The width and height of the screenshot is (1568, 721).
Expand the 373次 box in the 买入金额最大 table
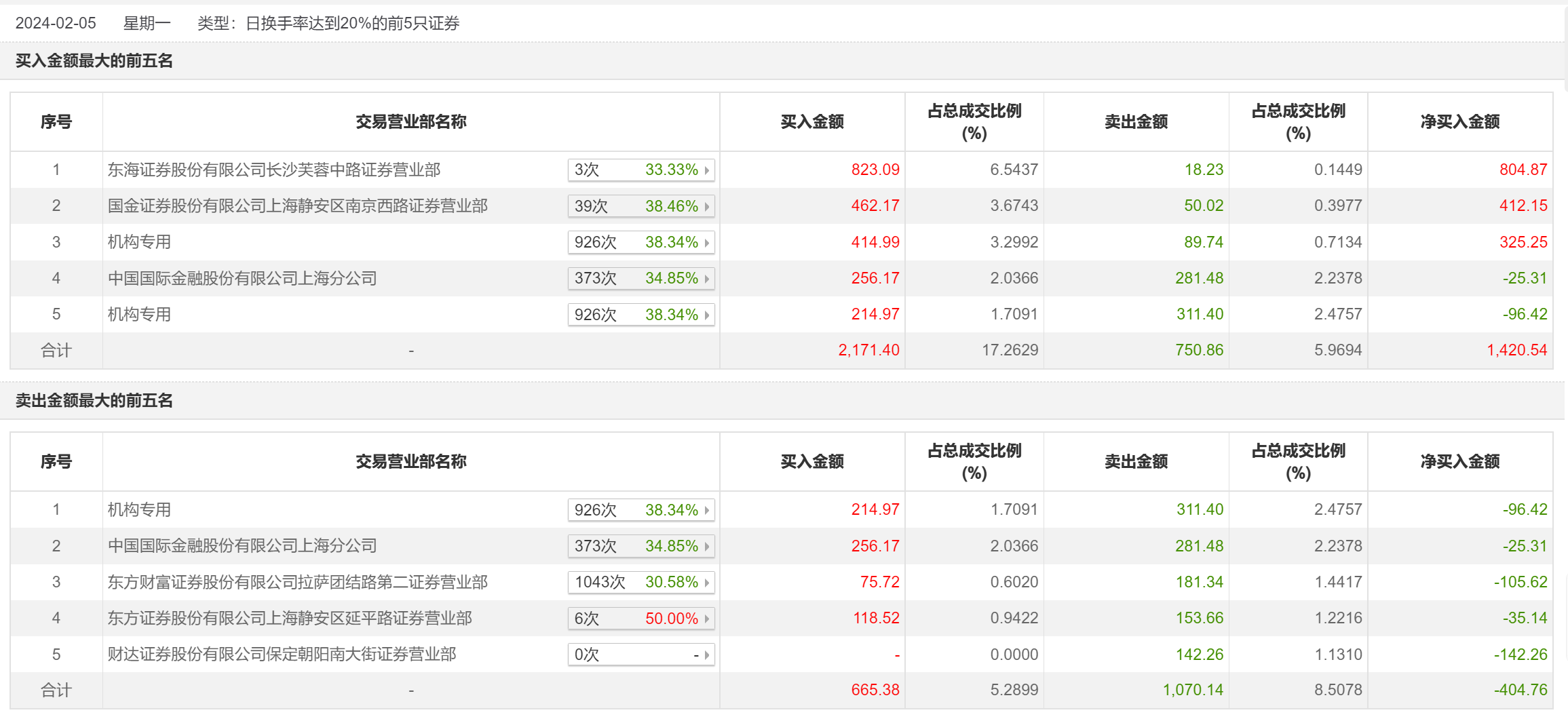(640, 279)
